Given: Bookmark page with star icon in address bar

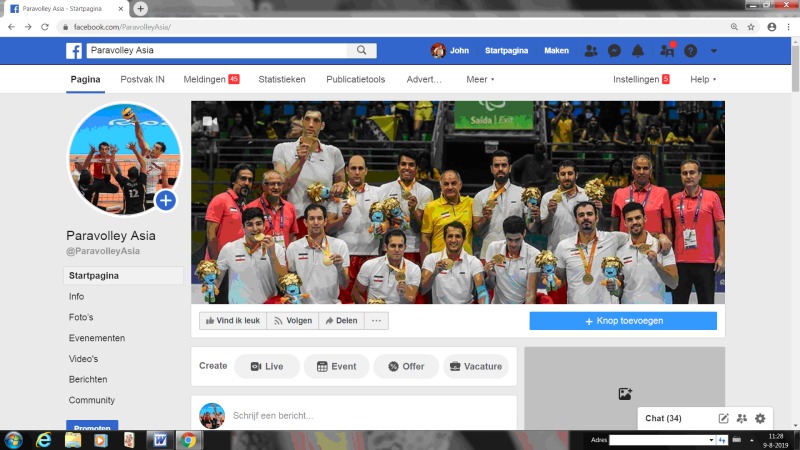Looking at the screenshot, I should tap(751, 27).
